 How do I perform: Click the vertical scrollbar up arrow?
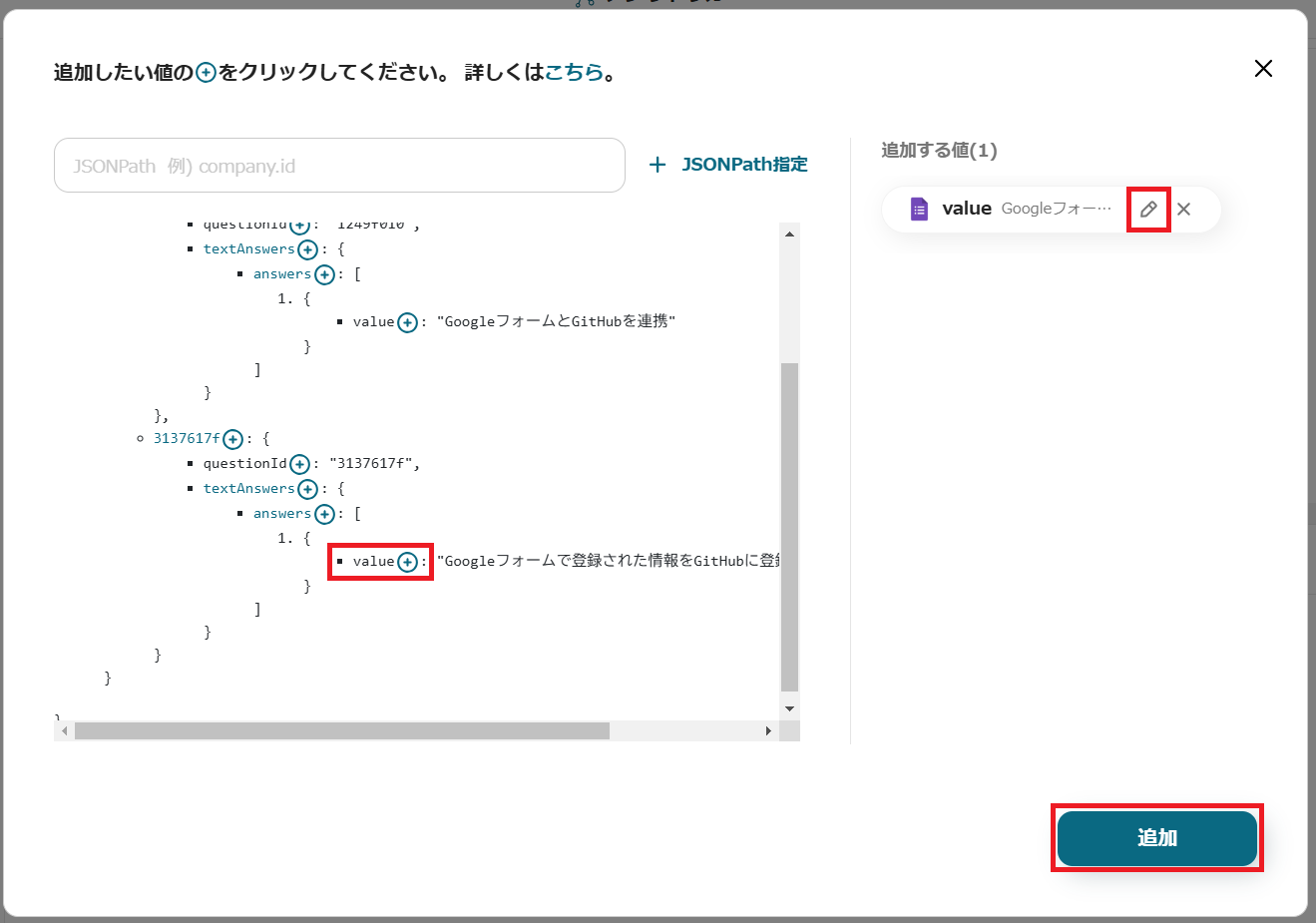[x=789, y=233]
